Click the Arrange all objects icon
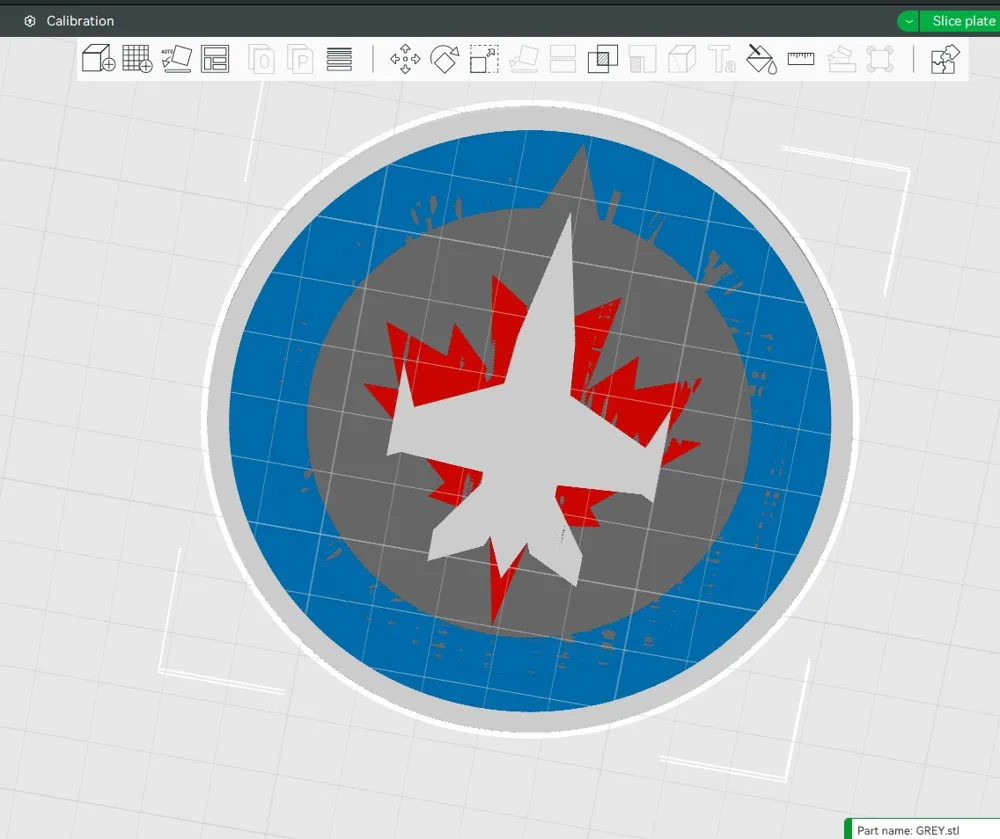This screenshot has height=839, width=1000. pos(215,59)
